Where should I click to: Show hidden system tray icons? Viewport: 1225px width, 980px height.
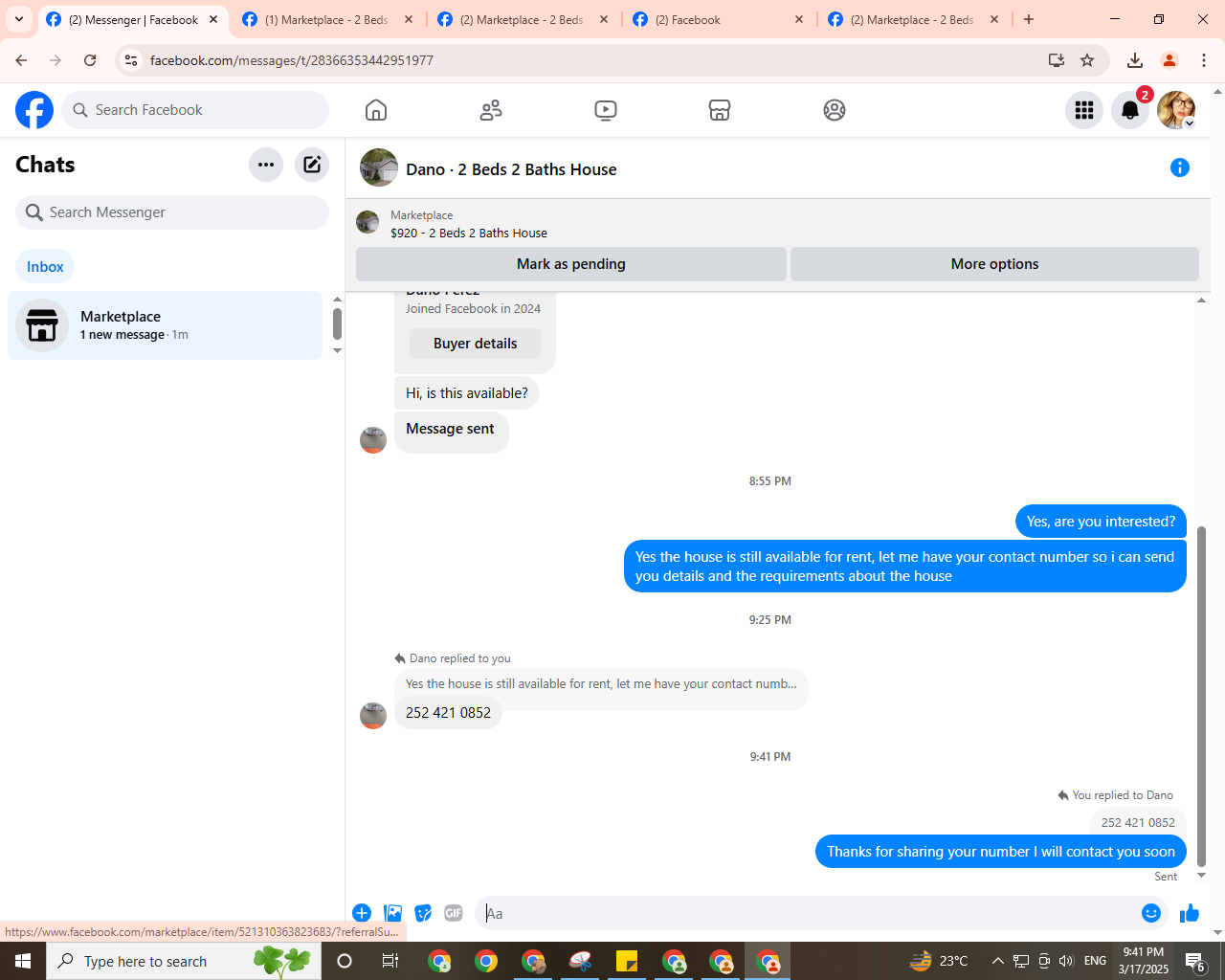997,961
